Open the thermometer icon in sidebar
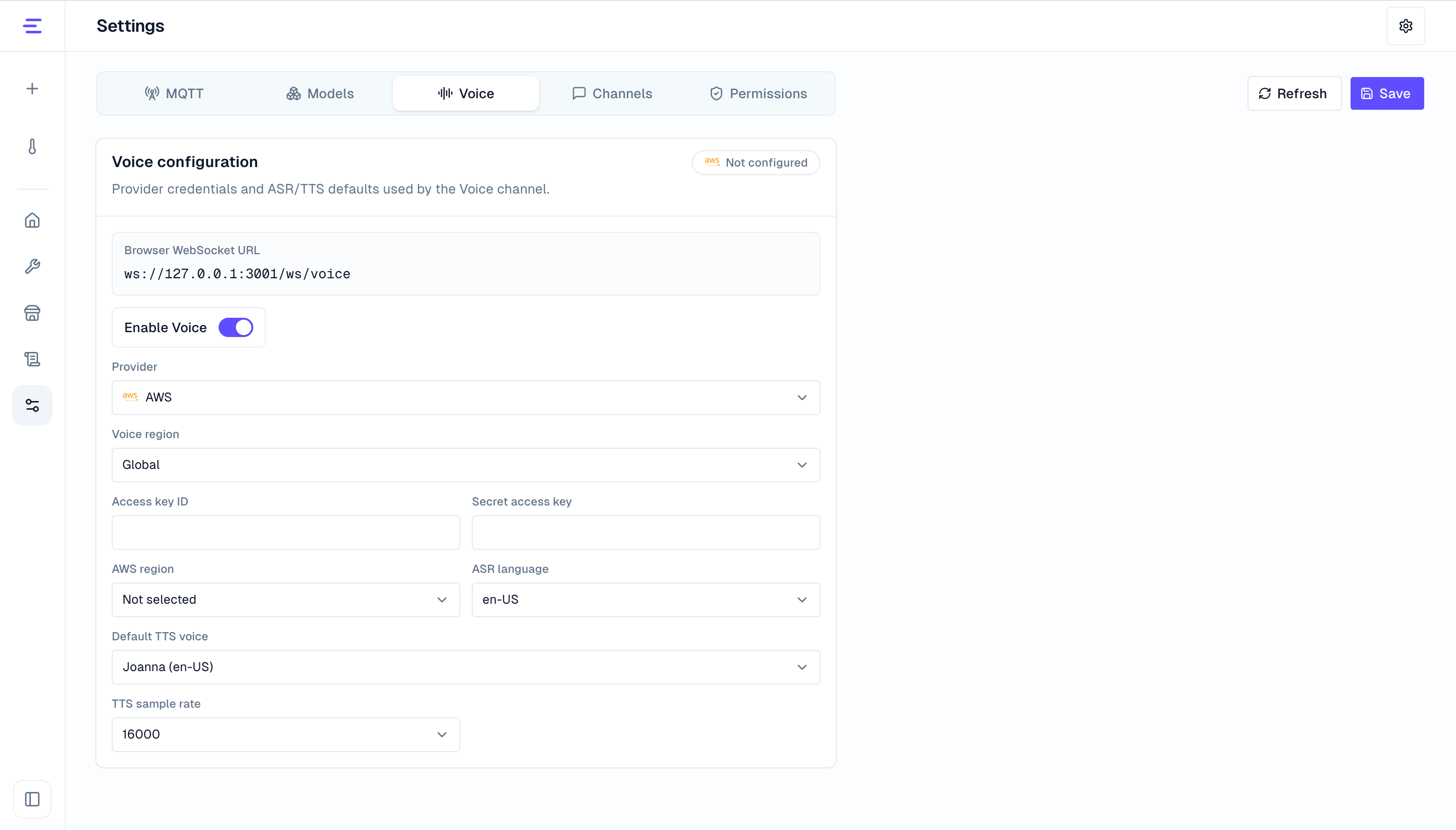The image size is (1456, 830). click(x=32, y=146)
